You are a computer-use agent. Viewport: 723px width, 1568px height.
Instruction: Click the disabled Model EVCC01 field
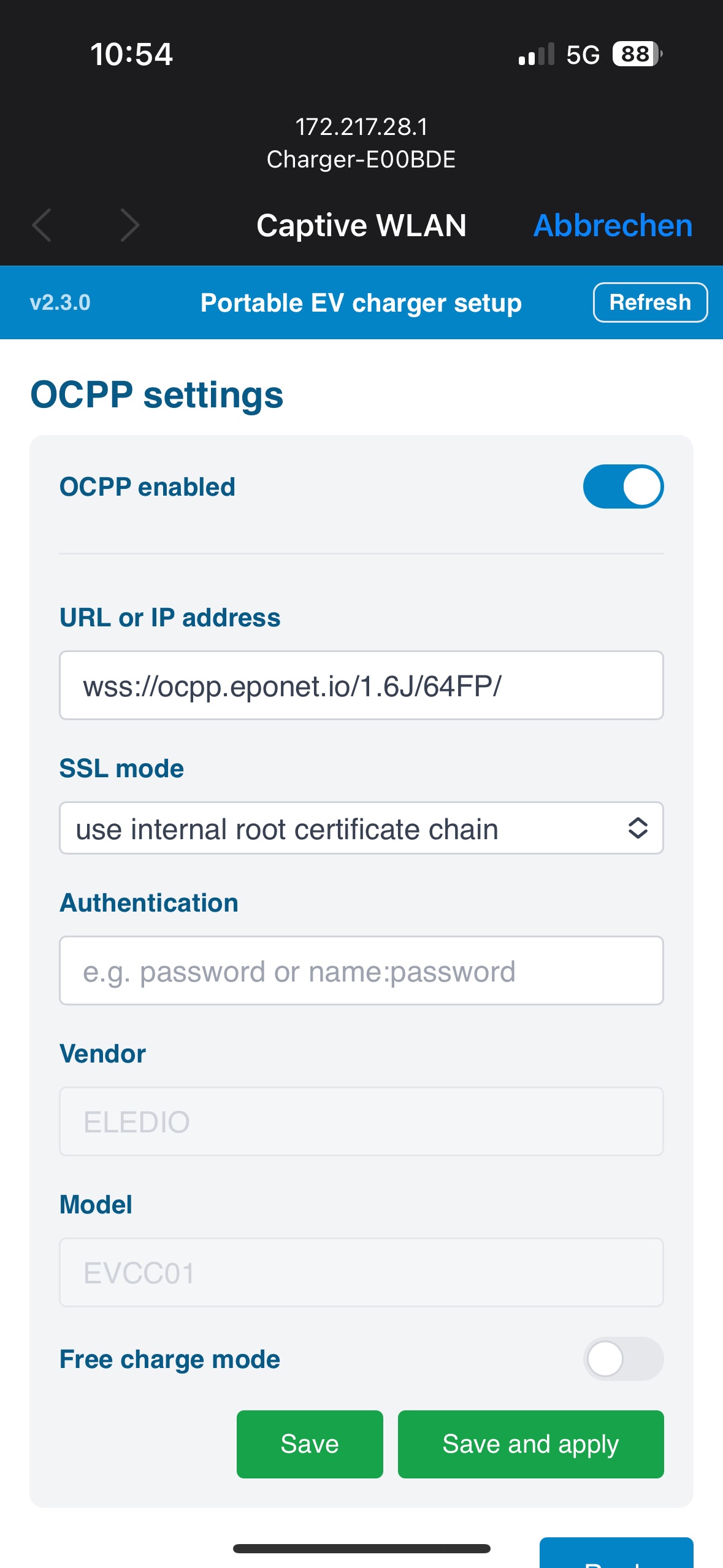pos(361,1272)
